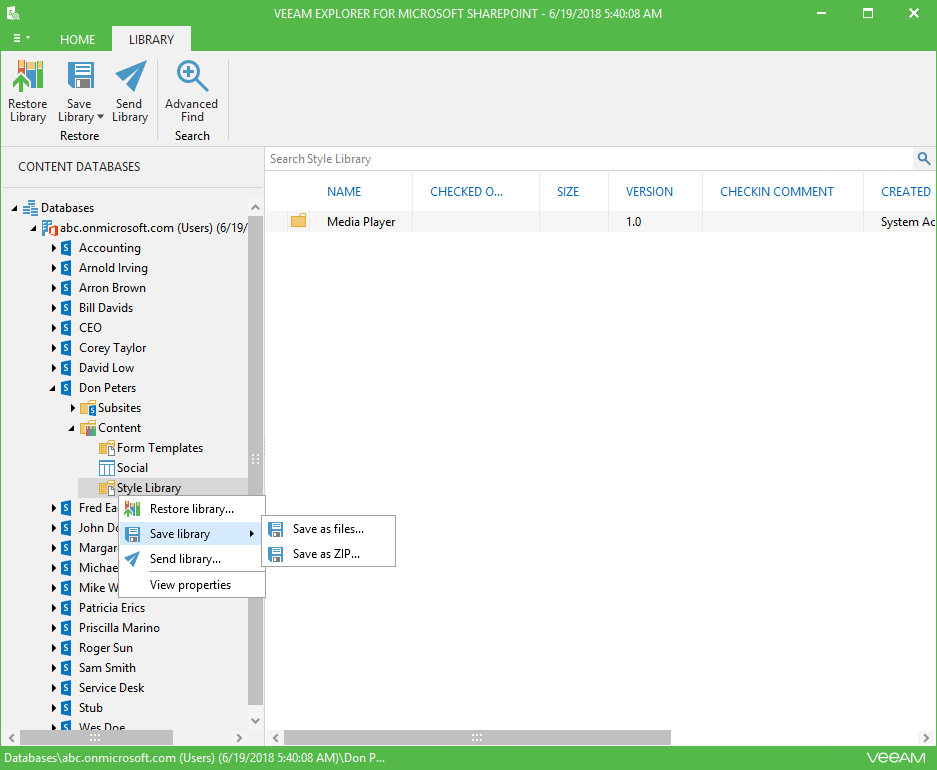Click the Send Library ribbon icon
937x770 pixels.
point(130,76)
